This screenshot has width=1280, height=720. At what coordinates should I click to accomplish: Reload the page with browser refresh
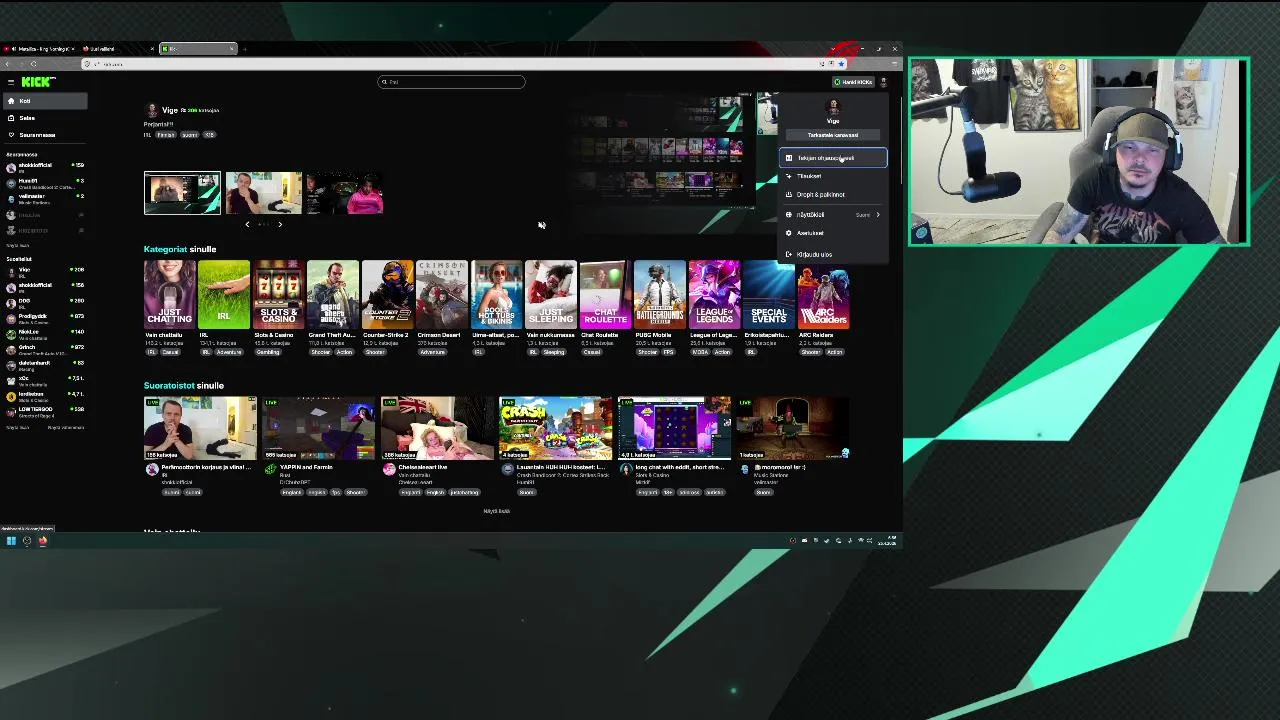pyautogui.click(x=33, y=64)
